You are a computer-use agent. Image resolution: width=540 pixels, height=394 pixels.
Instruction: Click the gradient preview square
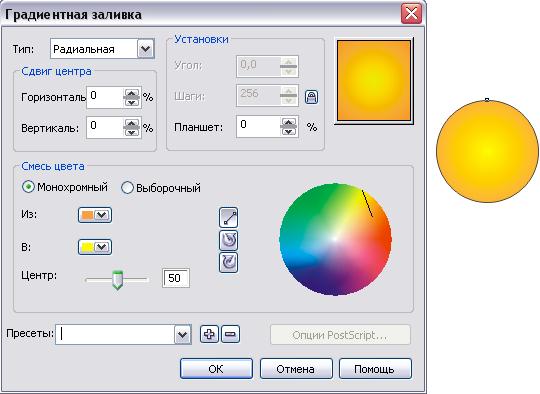374,81
